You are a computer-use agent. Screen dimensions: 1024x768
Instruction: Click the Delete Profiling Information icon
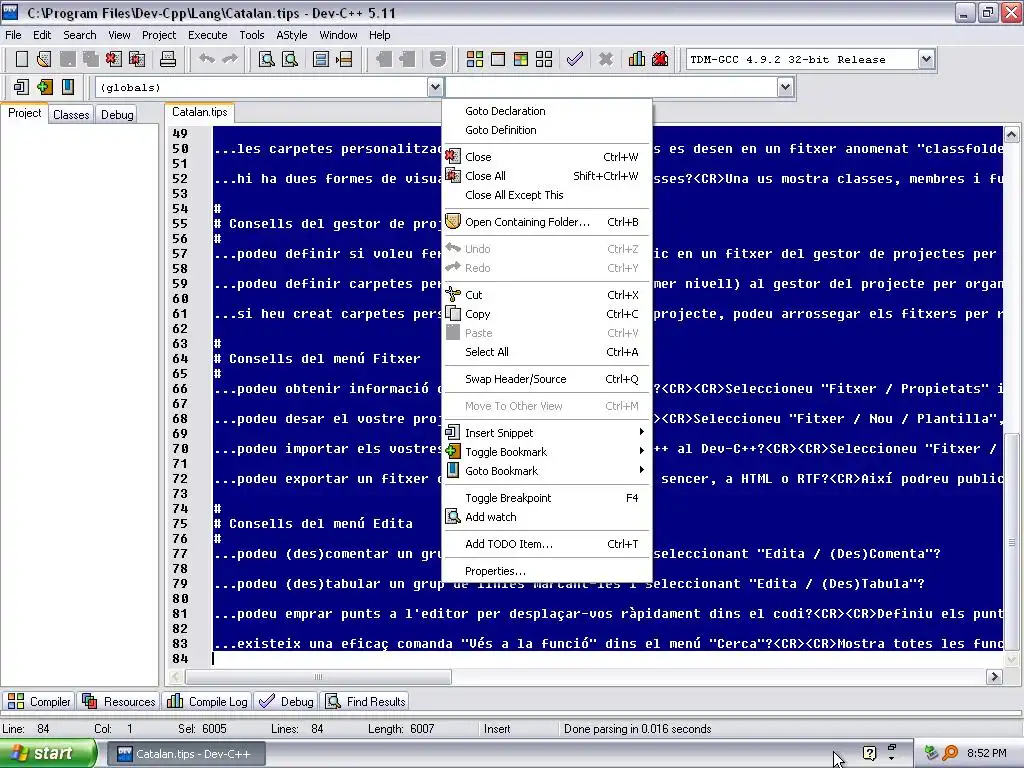pyautogui.click(x=660, y=59)
